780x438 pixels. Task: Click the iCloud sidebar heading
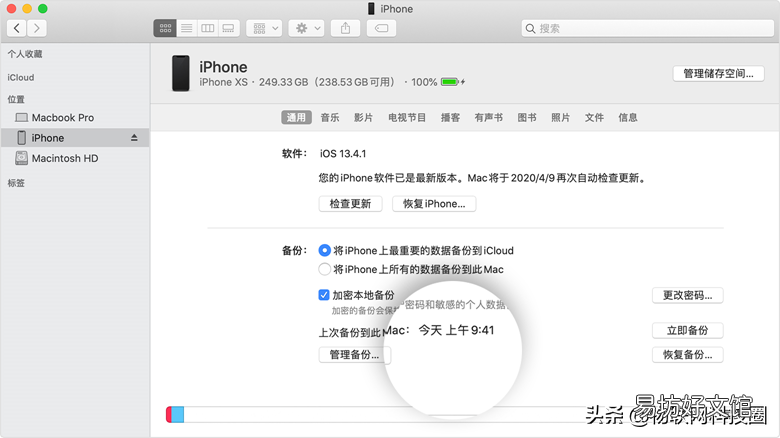click(21, 78)
